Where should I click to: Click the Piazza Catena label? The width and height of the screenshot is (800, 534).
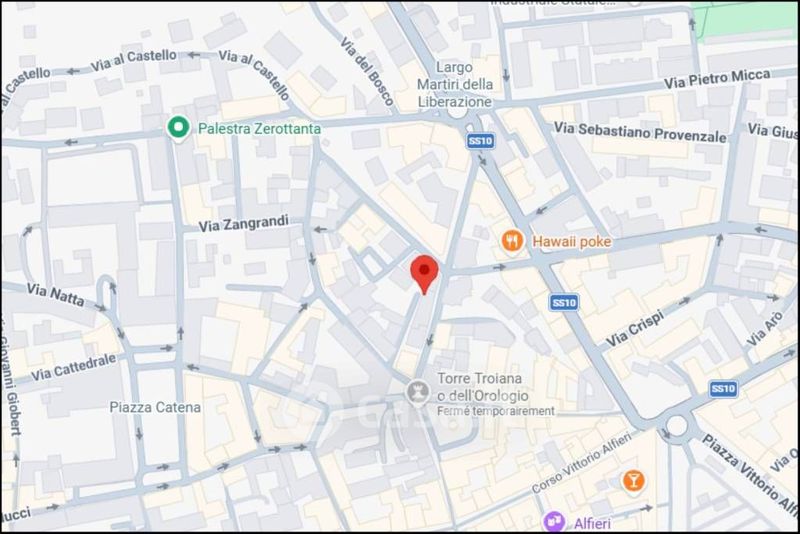(155, 407)
